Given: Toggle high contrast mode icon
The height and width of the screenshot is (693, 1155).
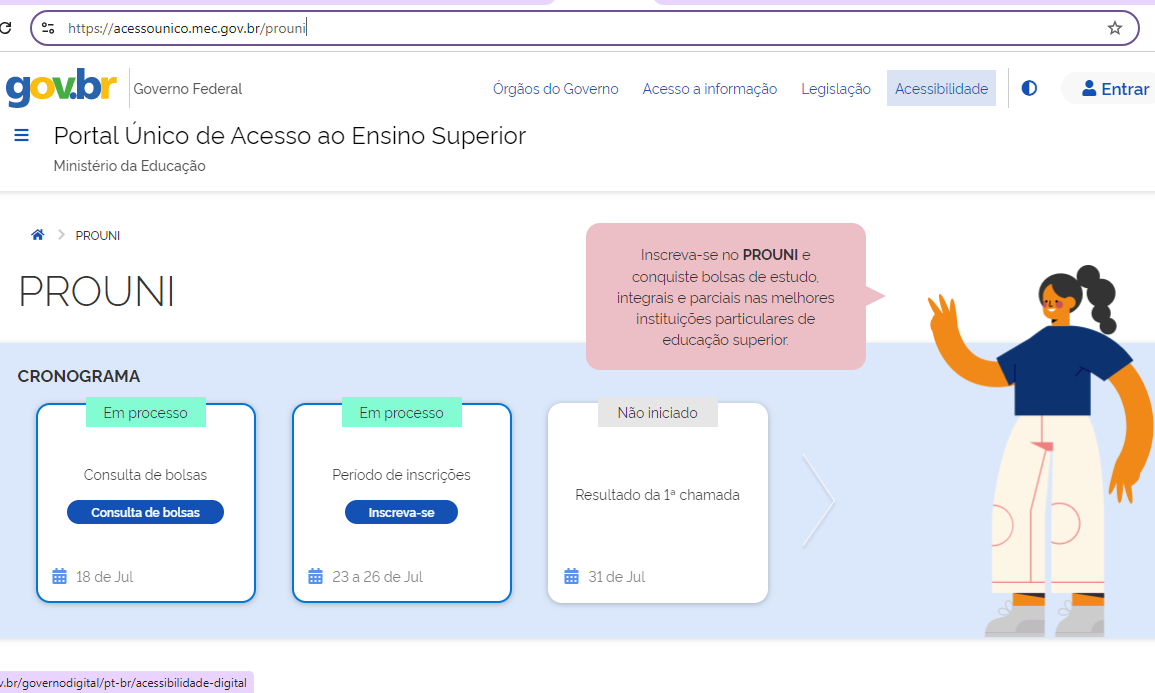Looking at the screenshot, I should point(1029,88).
